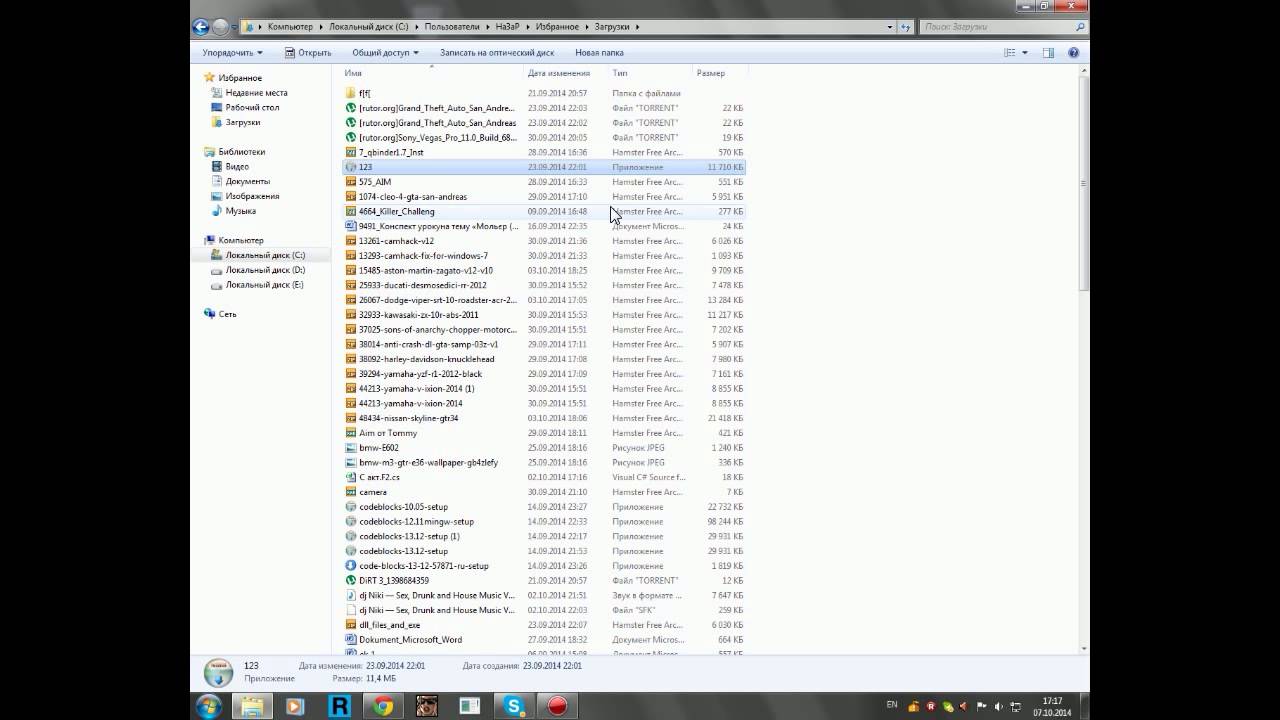The height and width of the screenshot is (720, 1280).
Task: Open the Видео library
Action: click(237, 166)
